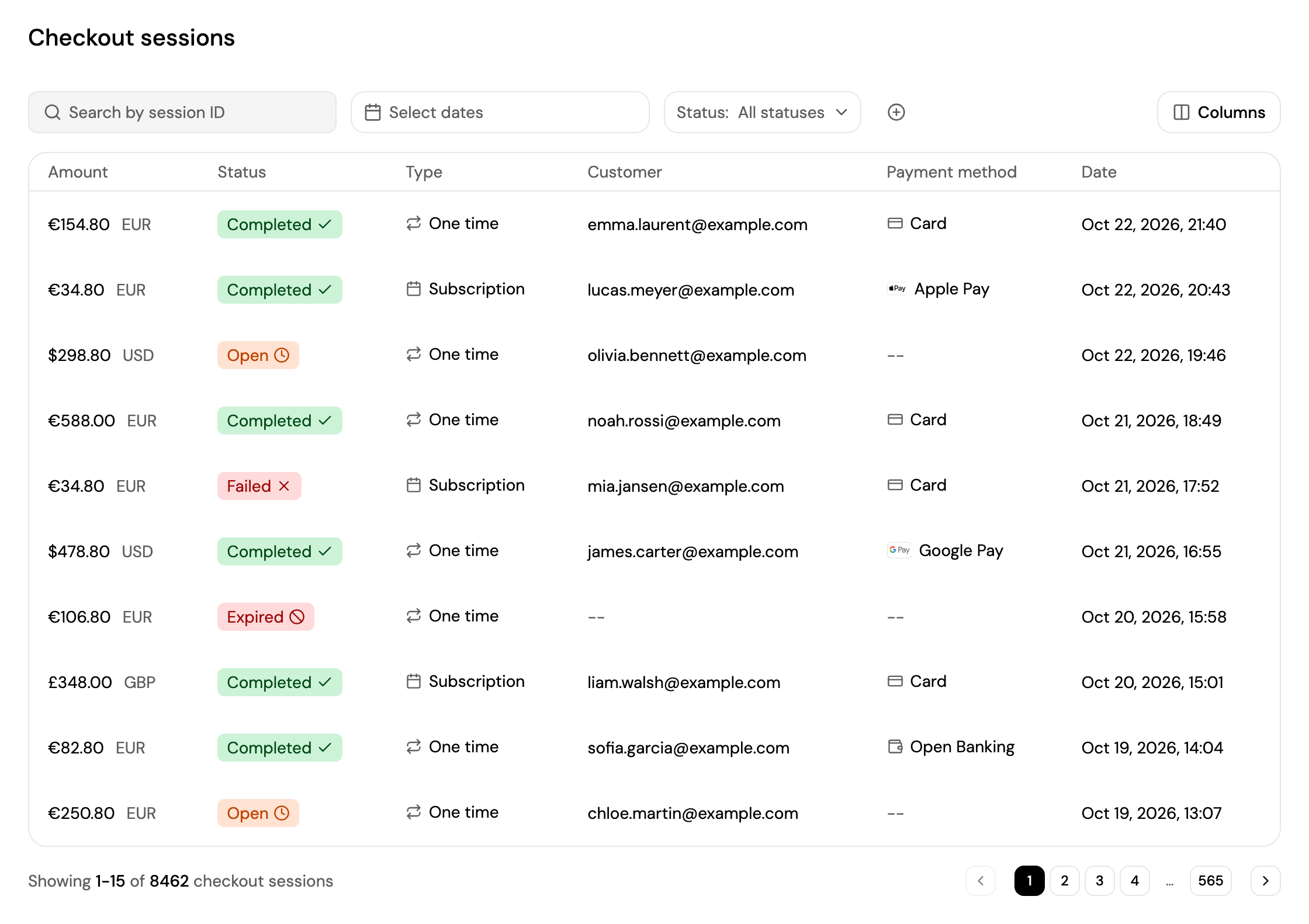Open the Status: All statuses dropdown
This screenshot has width=1309, height=924.
(762, 112)
